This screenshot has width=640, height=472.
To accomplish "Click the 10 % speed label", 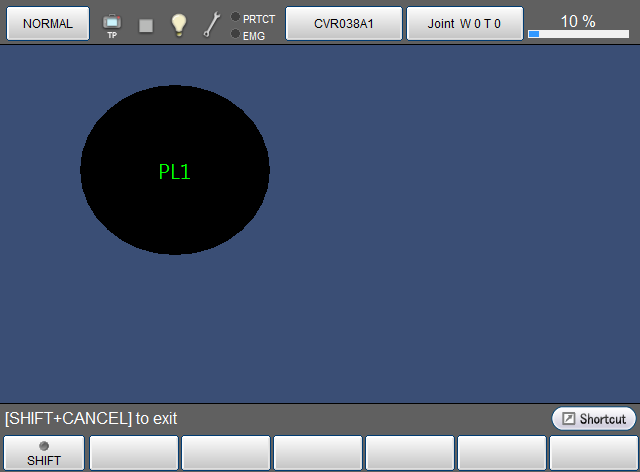I will click(578, 21).
